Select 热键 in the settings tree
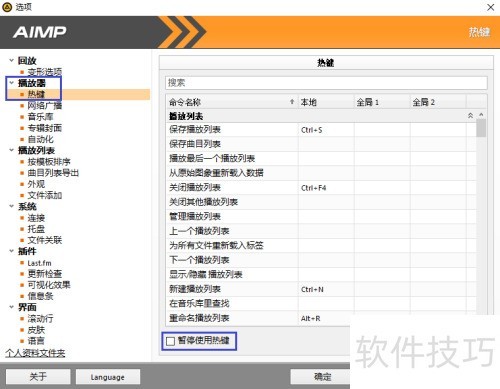The width and height of the screenshot is (500, 389). 36,94
